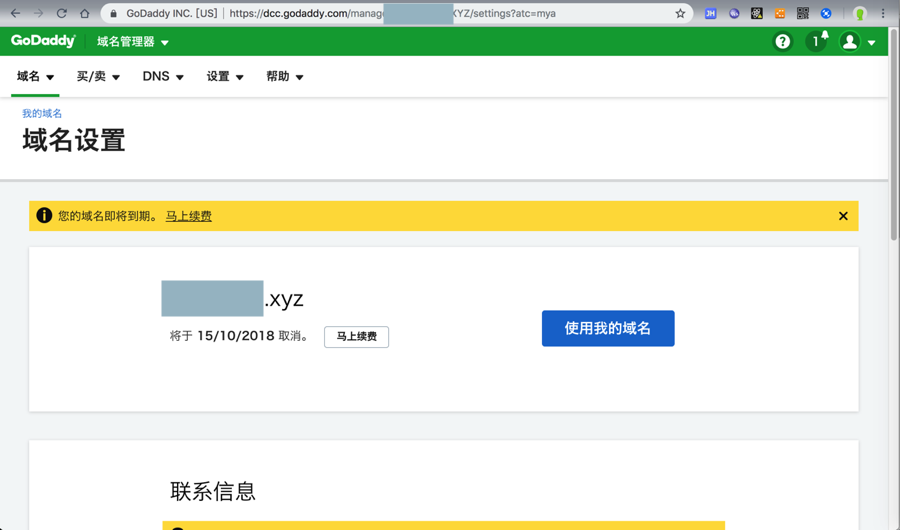Click the blue 使用我的域名 button
Screen dimensions: 900x530
608,328
